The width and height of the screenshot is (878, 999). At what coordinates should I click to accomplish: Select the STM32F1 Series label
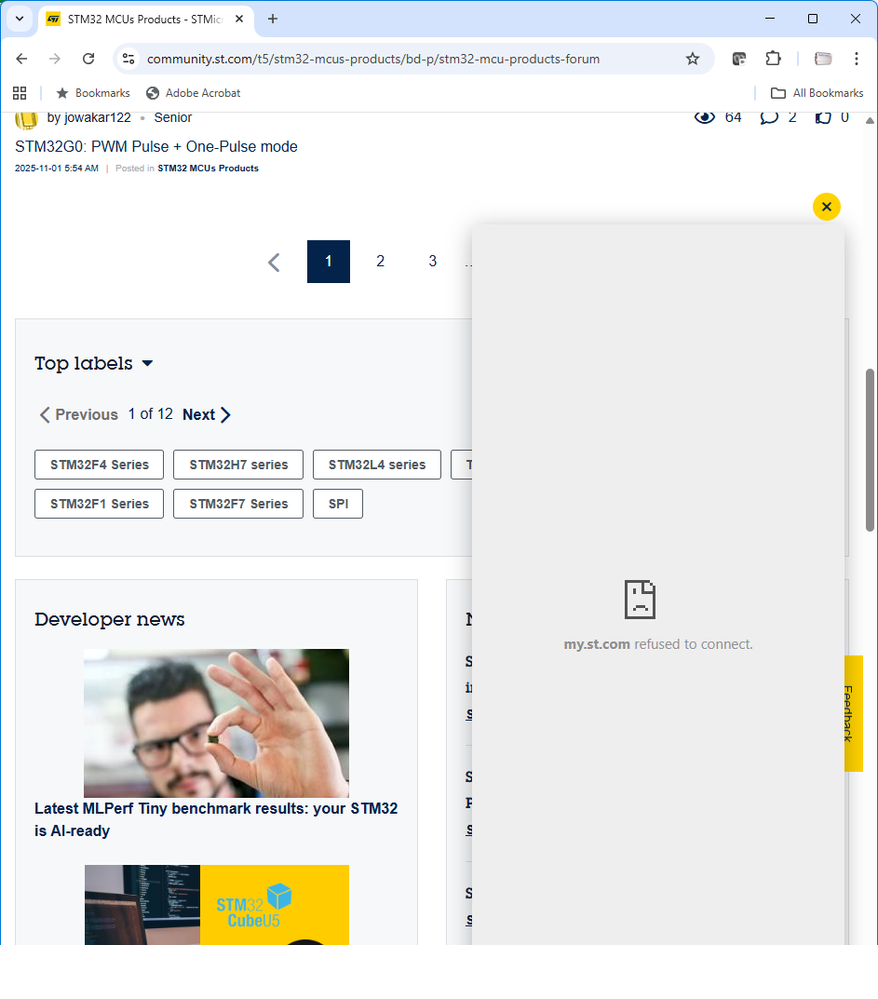[99, 504]
